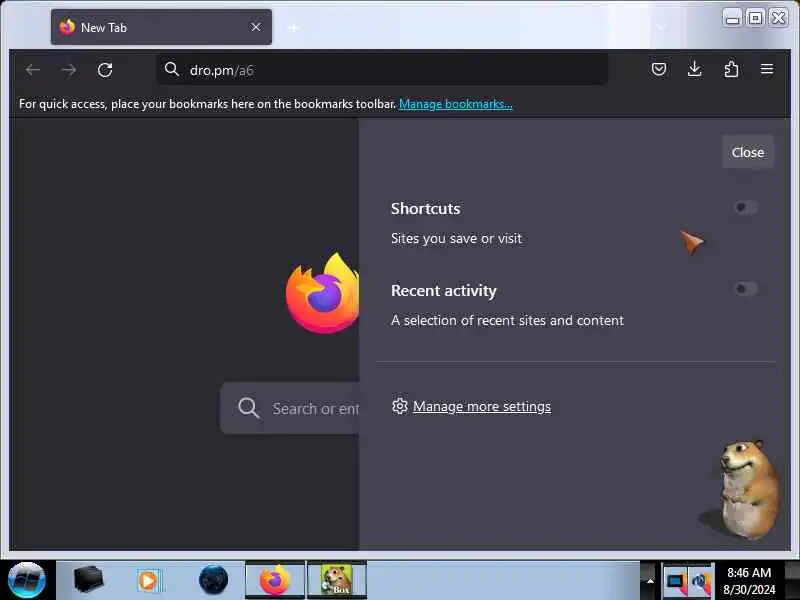Go back using the back arrow
Viewport: 800px width, 600px height.
tap(33, 70)
